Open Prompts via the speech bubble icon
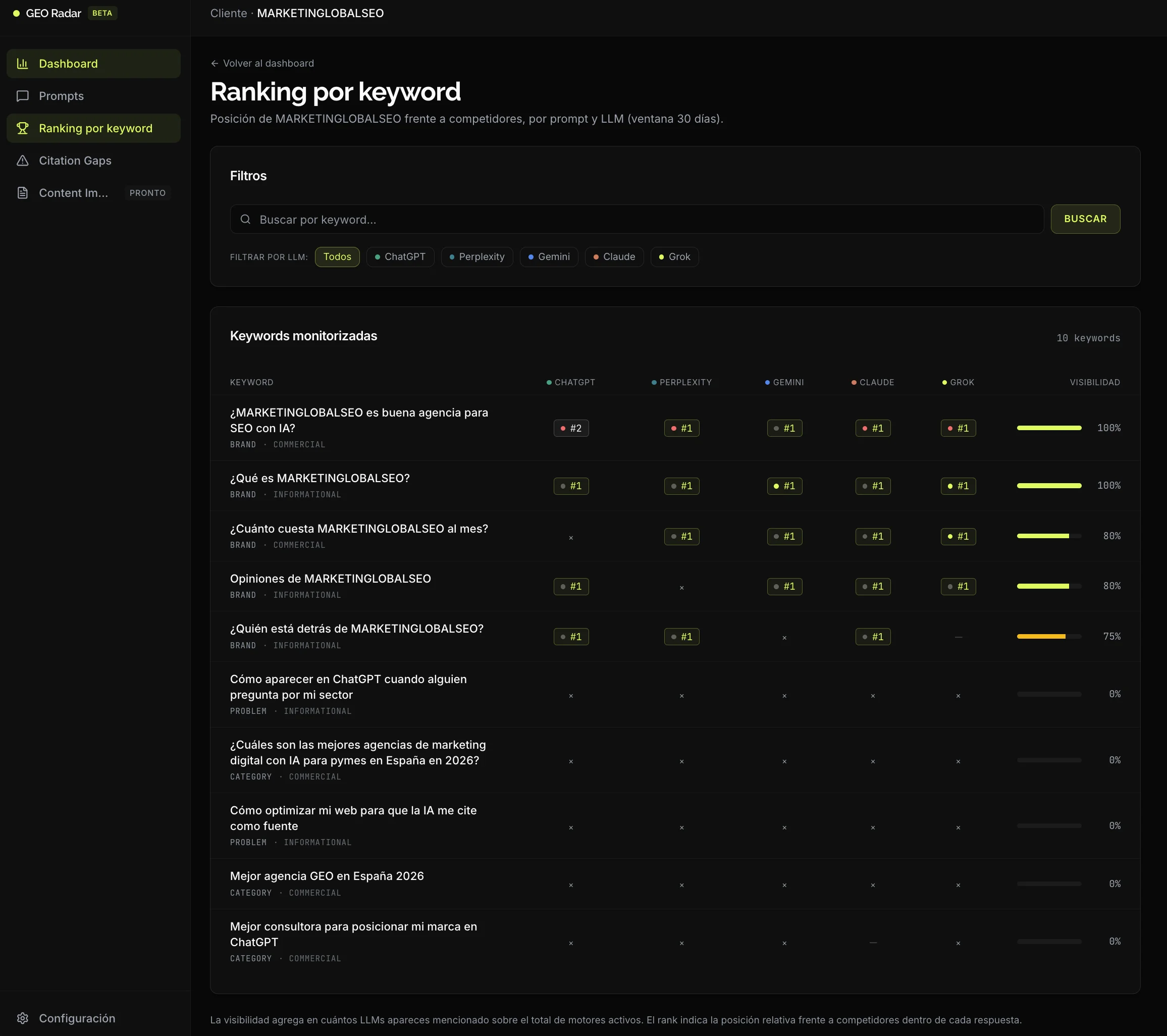1167x1036 pixels. [22, 96]
